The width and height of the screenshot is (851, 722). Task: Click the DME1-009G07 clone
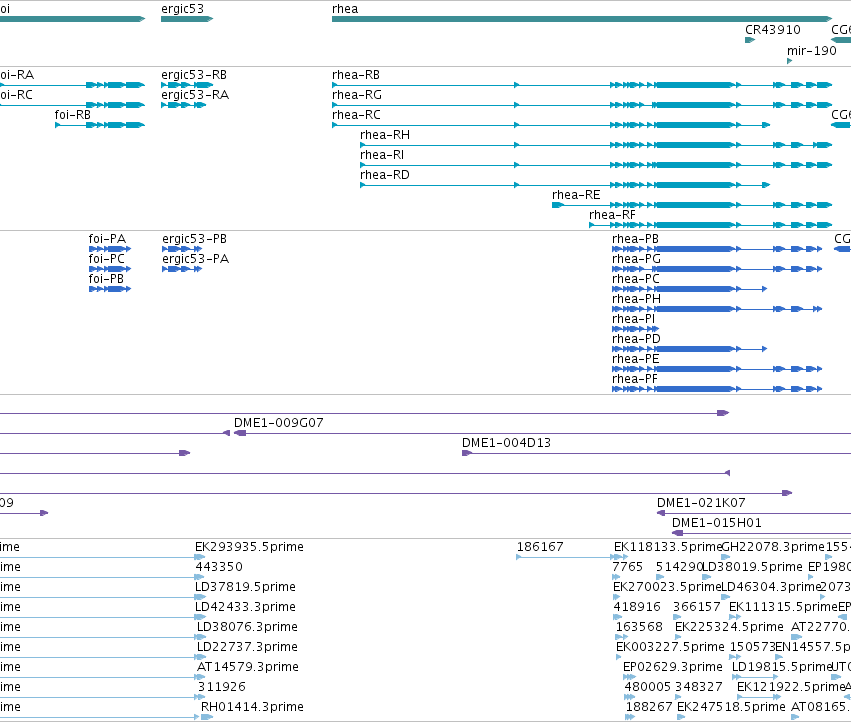(x=542, y=433)
